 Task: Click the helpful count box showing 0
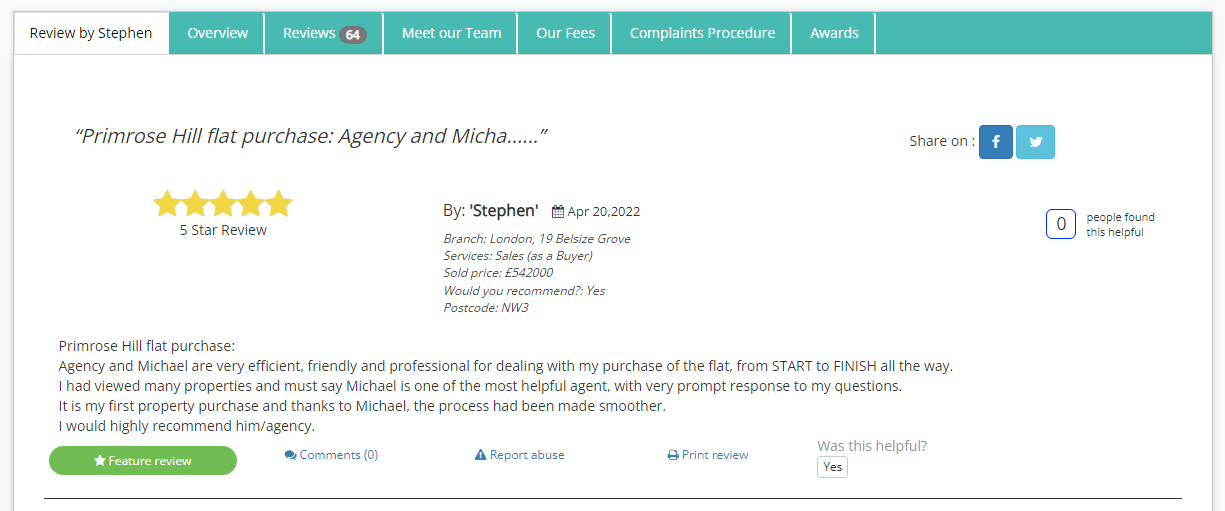[1060, 224]
